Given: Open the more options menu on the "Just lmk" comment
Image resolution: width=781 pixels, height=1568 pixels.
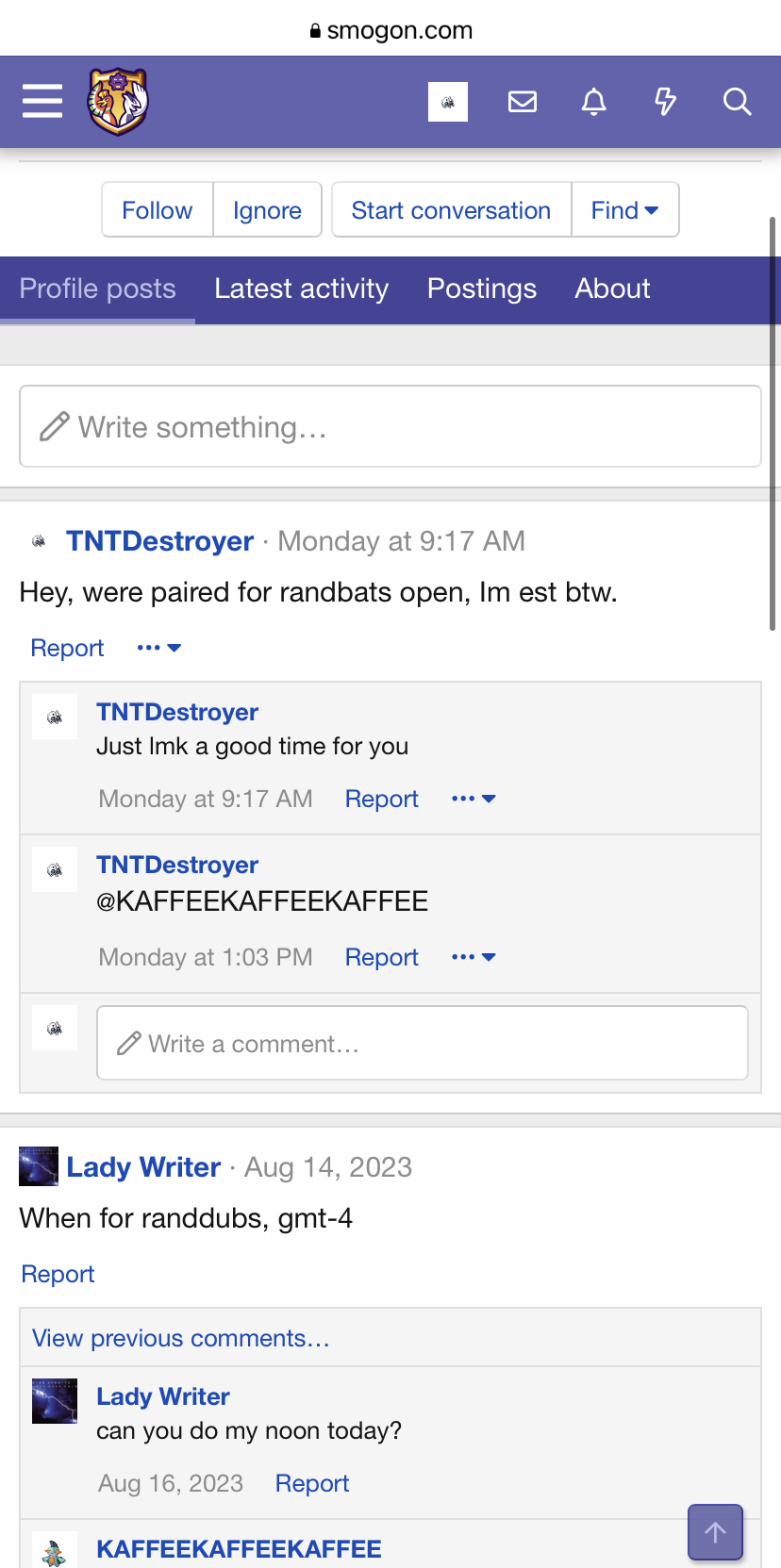Looking at the screenshot, I should click(474, 799).
